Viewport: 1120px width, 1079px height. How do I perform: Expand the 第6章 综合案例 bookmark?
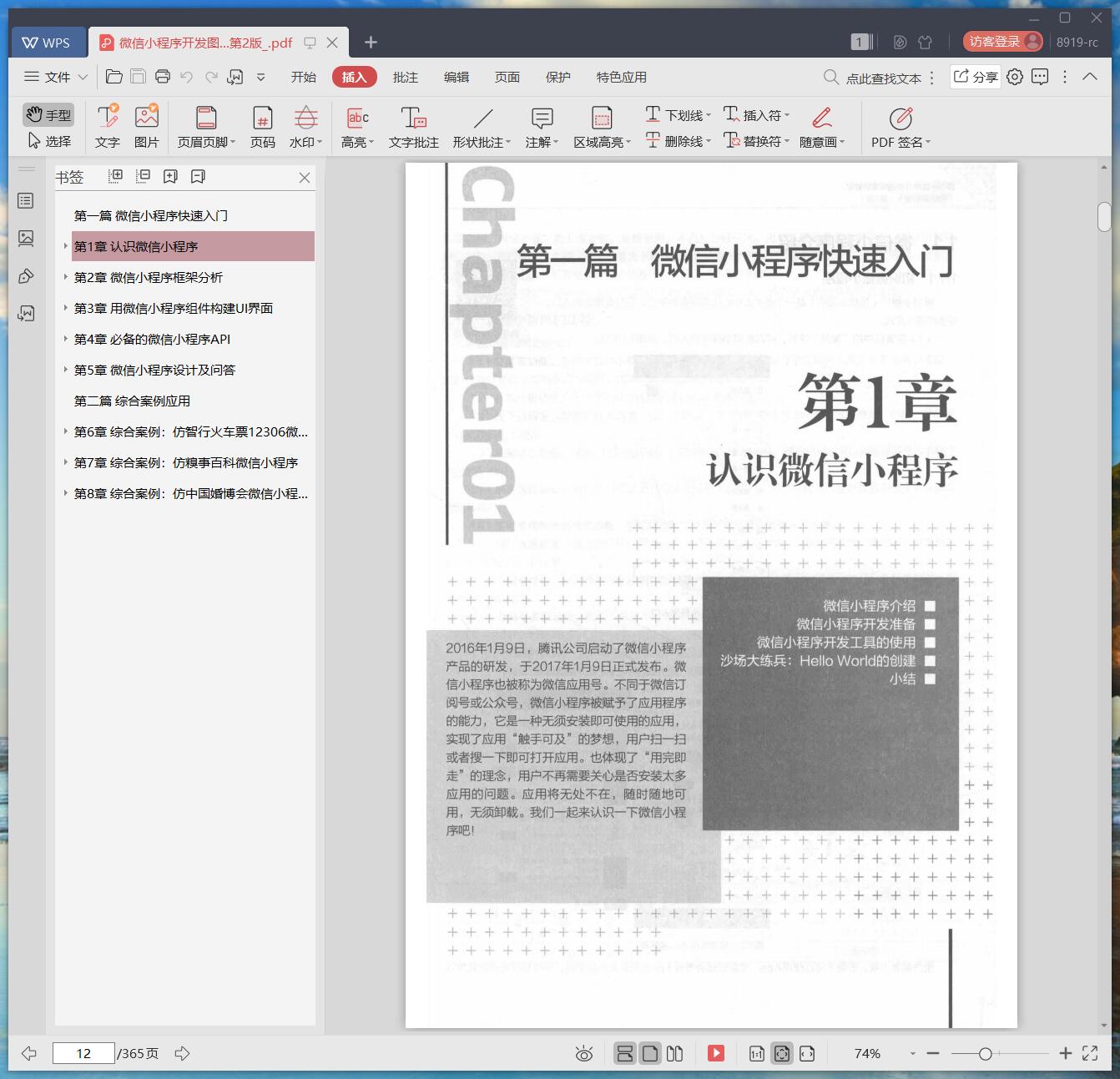[65, 431]
